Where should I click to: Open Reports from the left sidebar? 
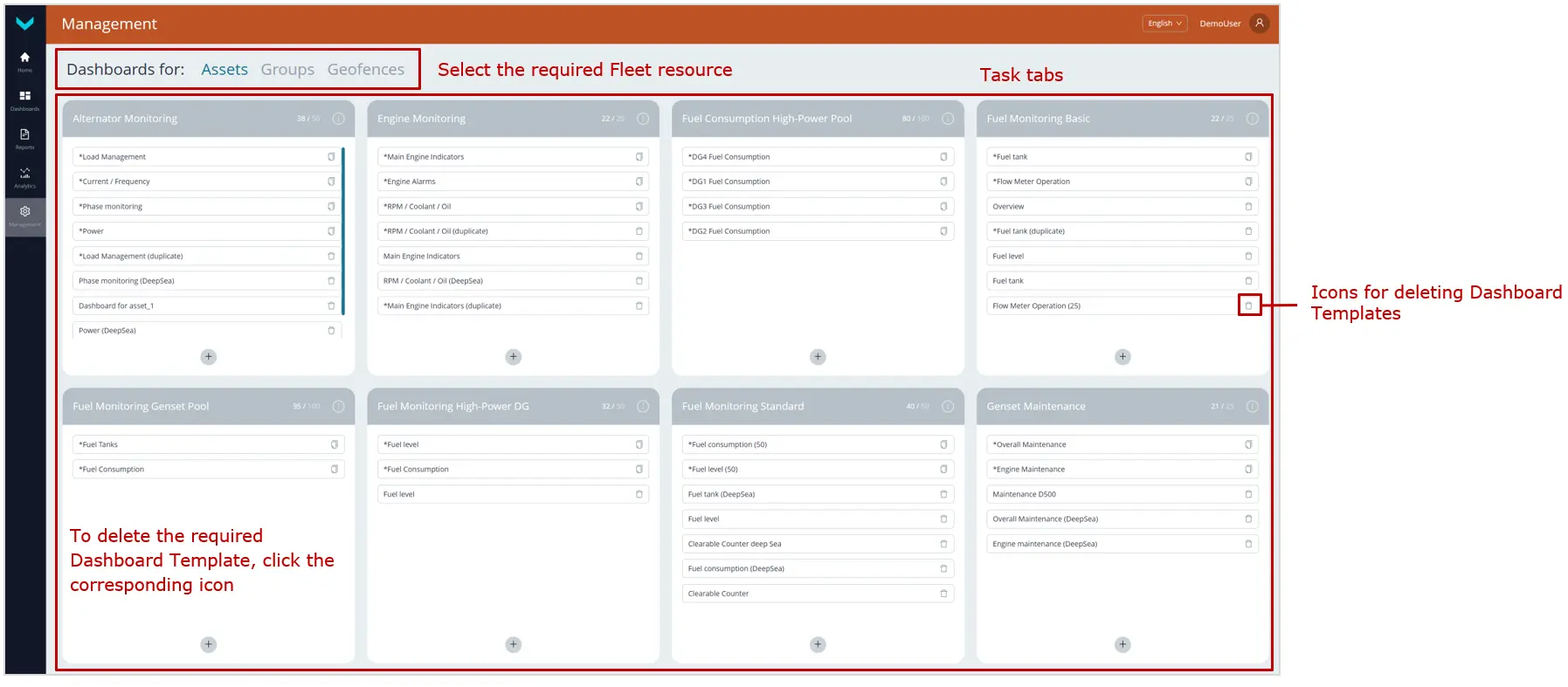pyautogui.click(x=24, y=138)
